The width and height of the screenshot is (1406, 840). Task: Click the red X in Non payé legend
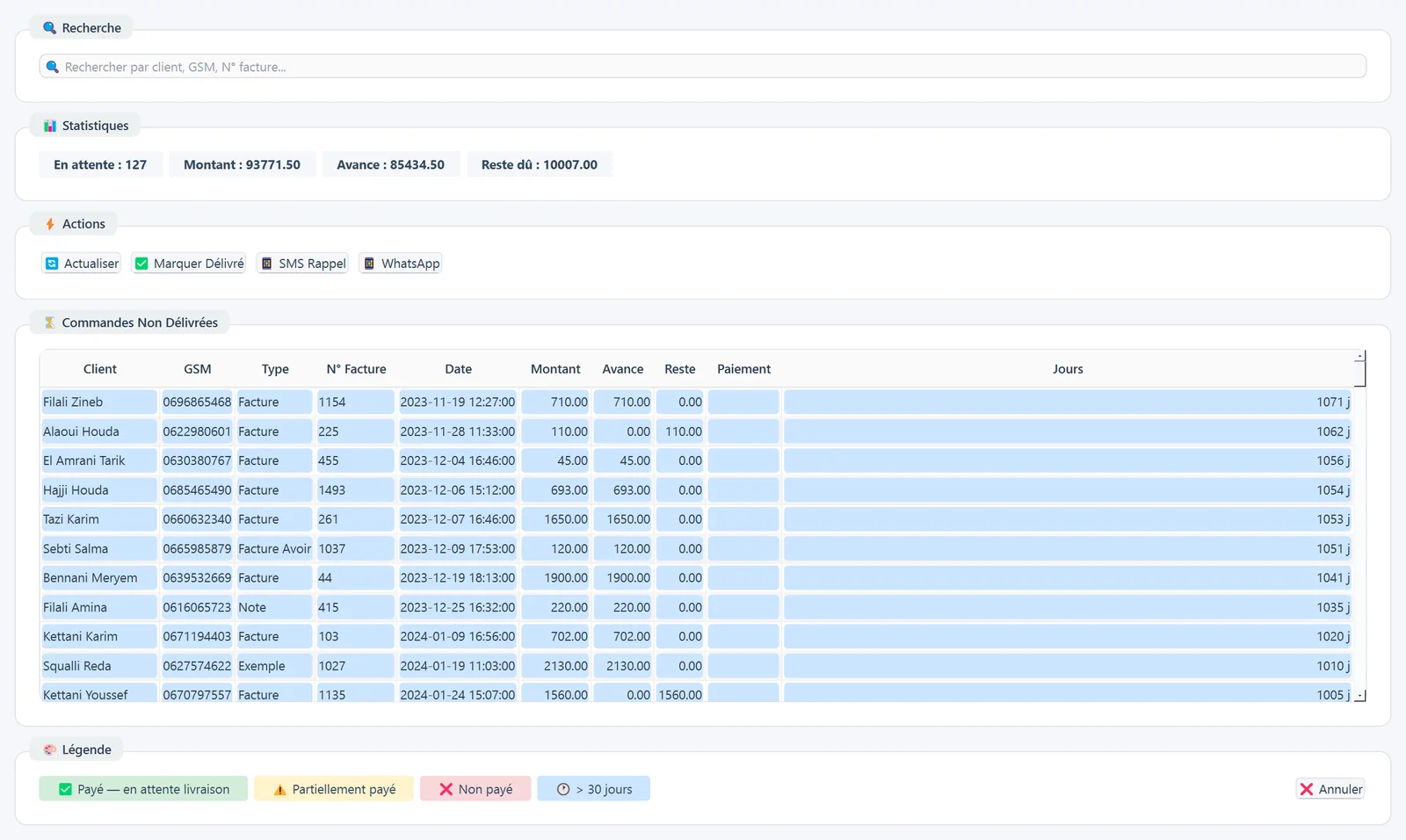(446, 789)
